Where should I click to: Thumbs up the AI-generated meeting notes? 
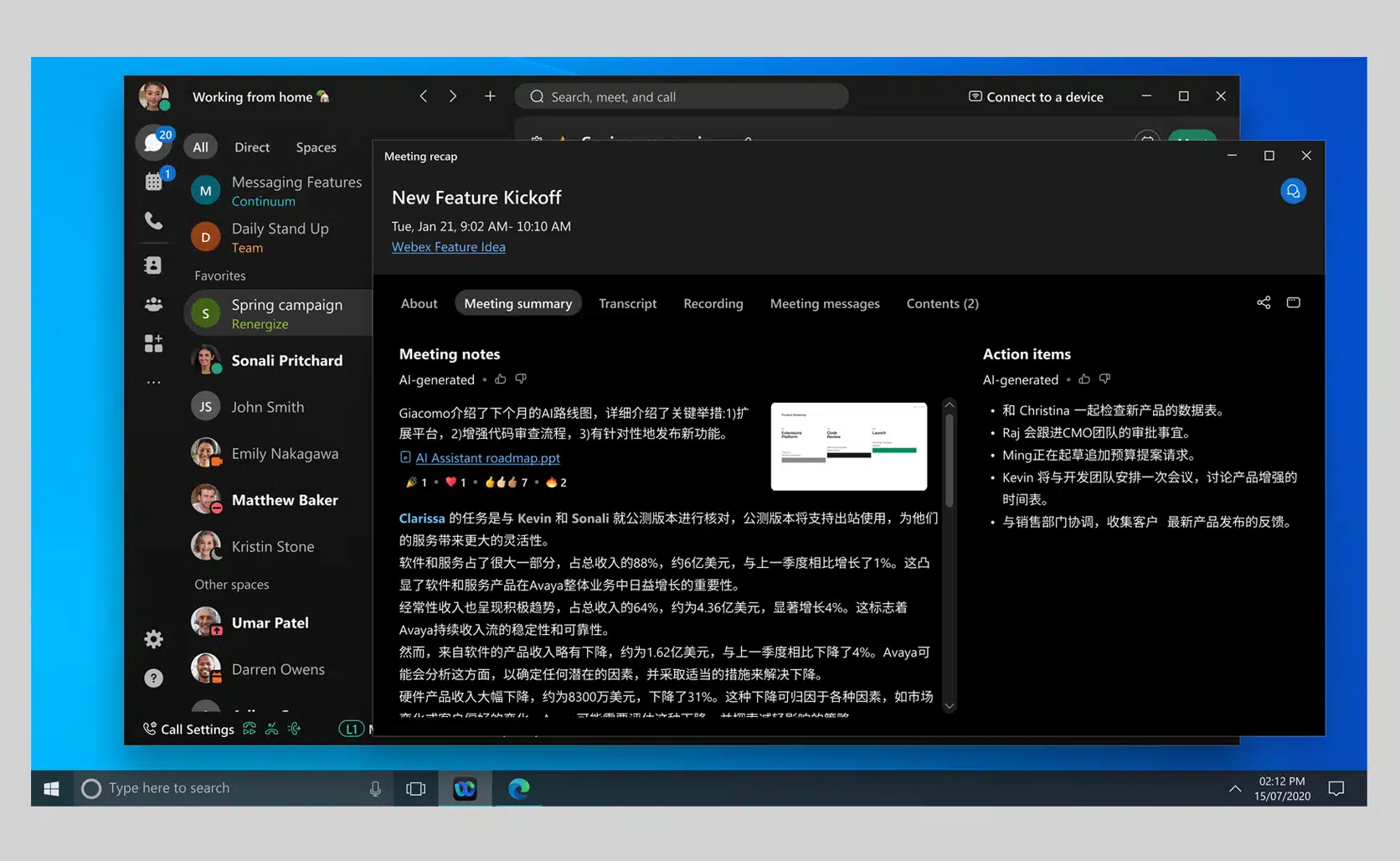point(501,379)
